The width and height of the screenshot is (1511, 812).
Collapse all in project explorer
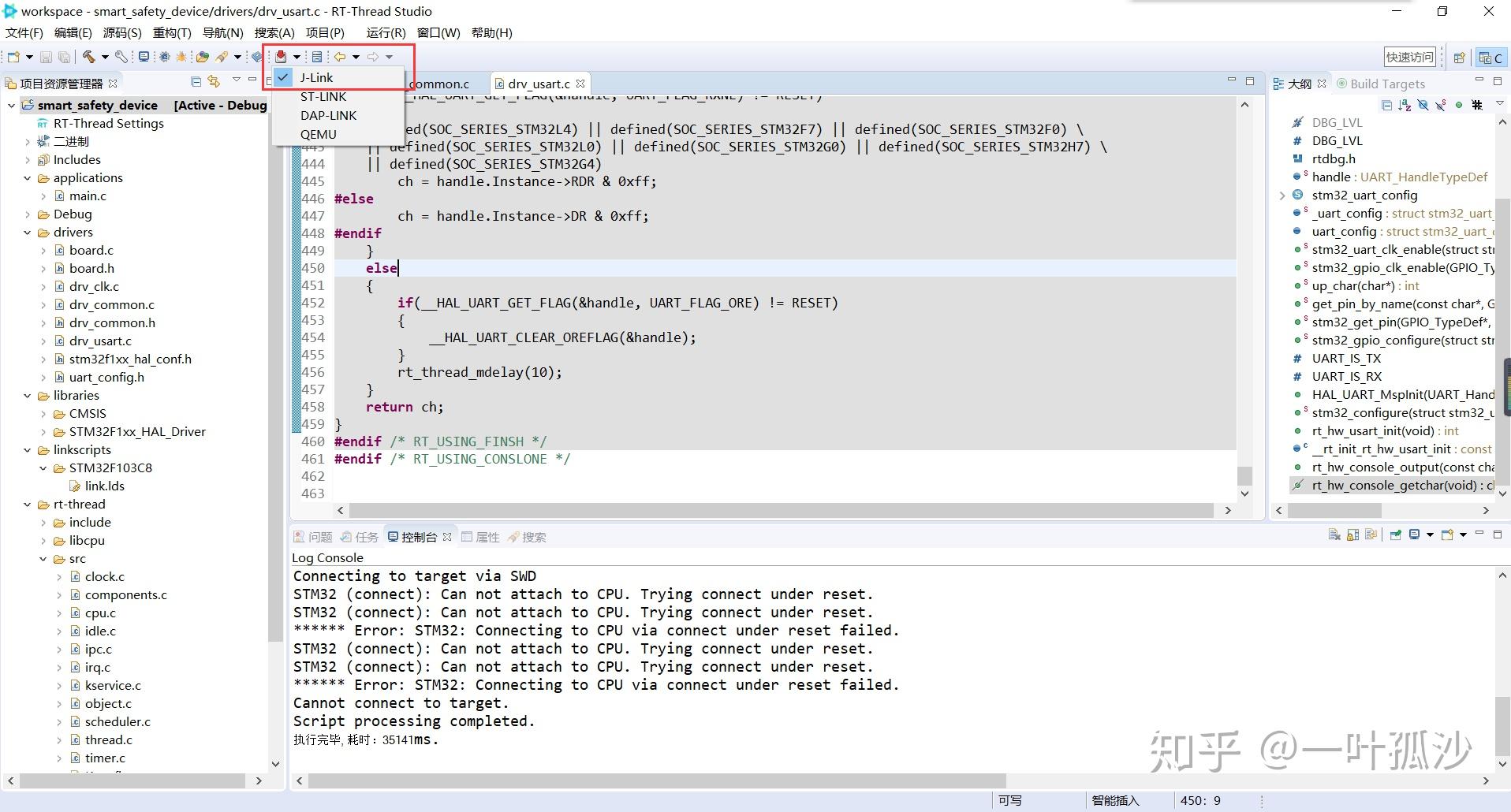[196, 81]
